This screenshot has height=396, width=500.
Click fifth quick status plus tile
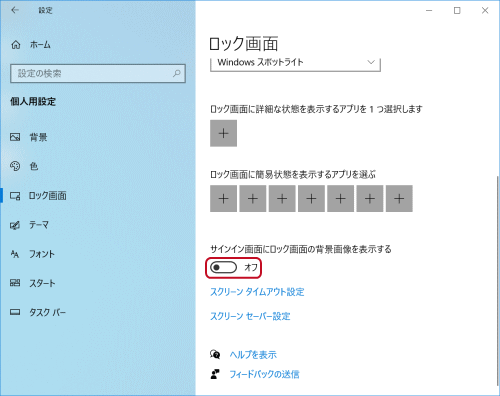click(x=340, y=199)
